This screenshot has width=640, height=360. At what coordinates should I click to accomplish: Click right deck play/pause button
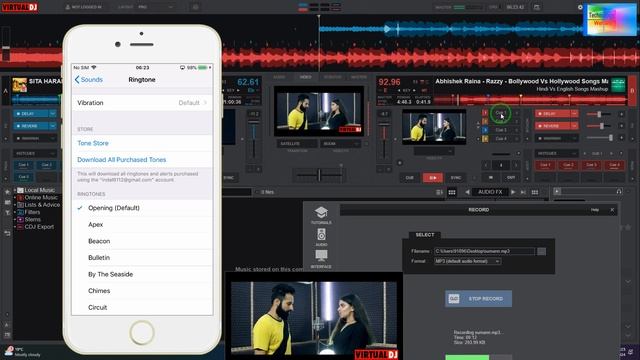pos(433,178)
